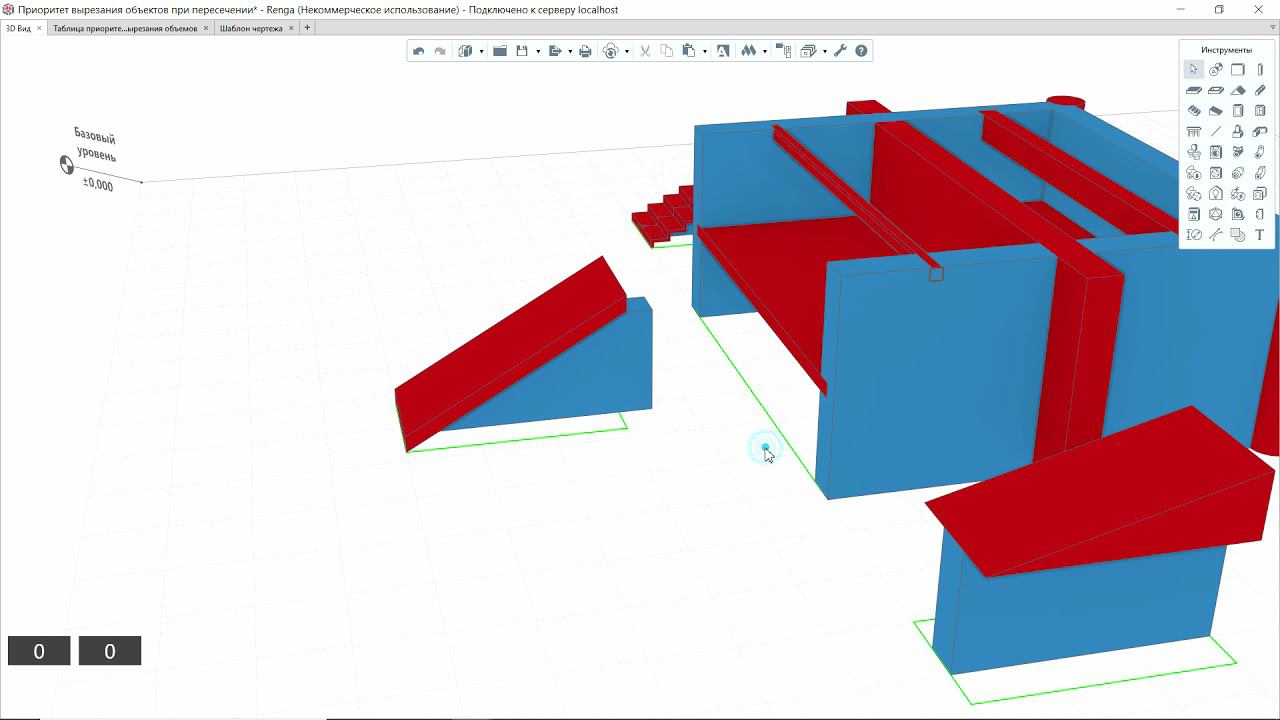Cut selection with the scissors icon
1280x720 pixels.
coord(645,51)
